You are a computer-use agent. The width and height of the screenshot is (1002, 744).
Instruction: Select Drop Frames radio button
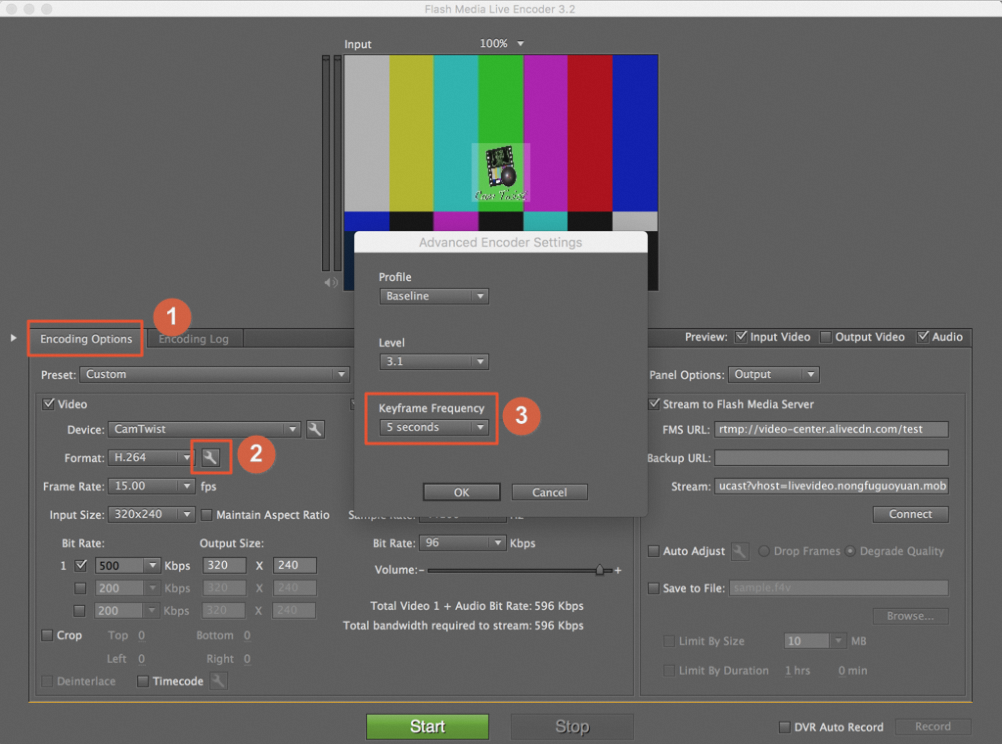pyautogui.click(x=764, y=551)
